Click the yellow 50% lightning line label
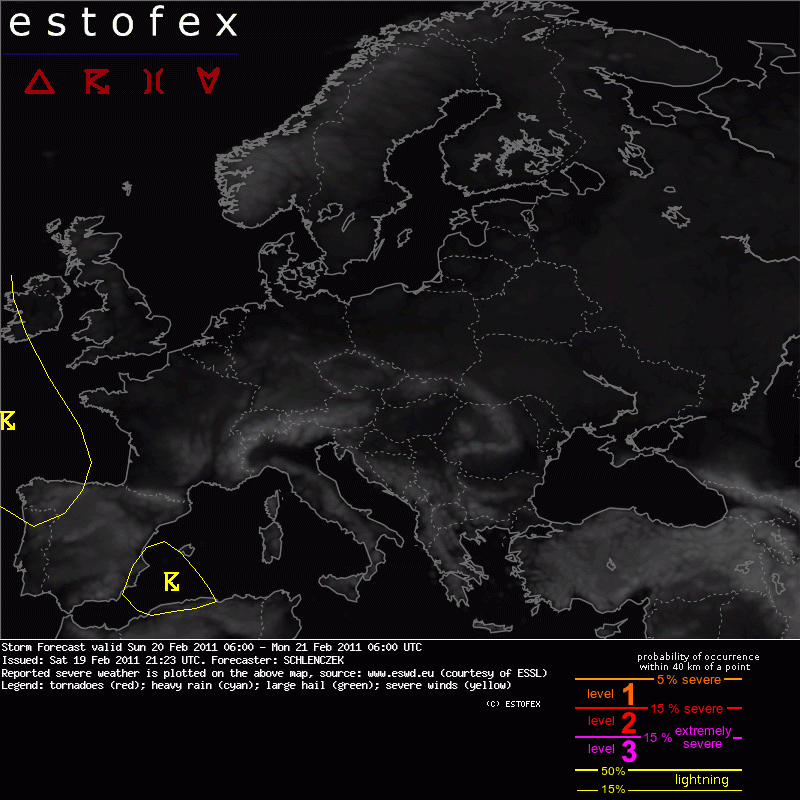The height and width of the screenshot is (800, 800). pos(613,771)
